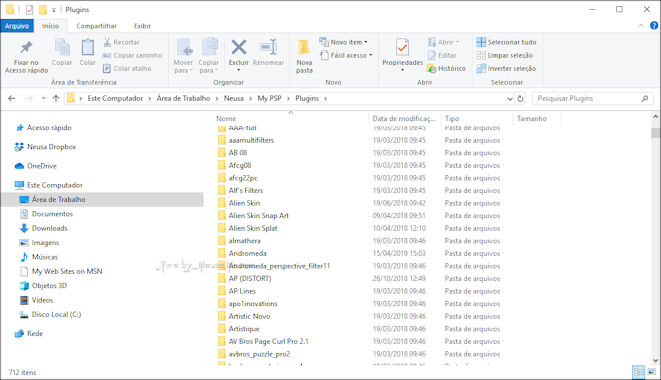Expand the address bar history dropdown
The width and height of the screenshot is (661, 380).
510,98
